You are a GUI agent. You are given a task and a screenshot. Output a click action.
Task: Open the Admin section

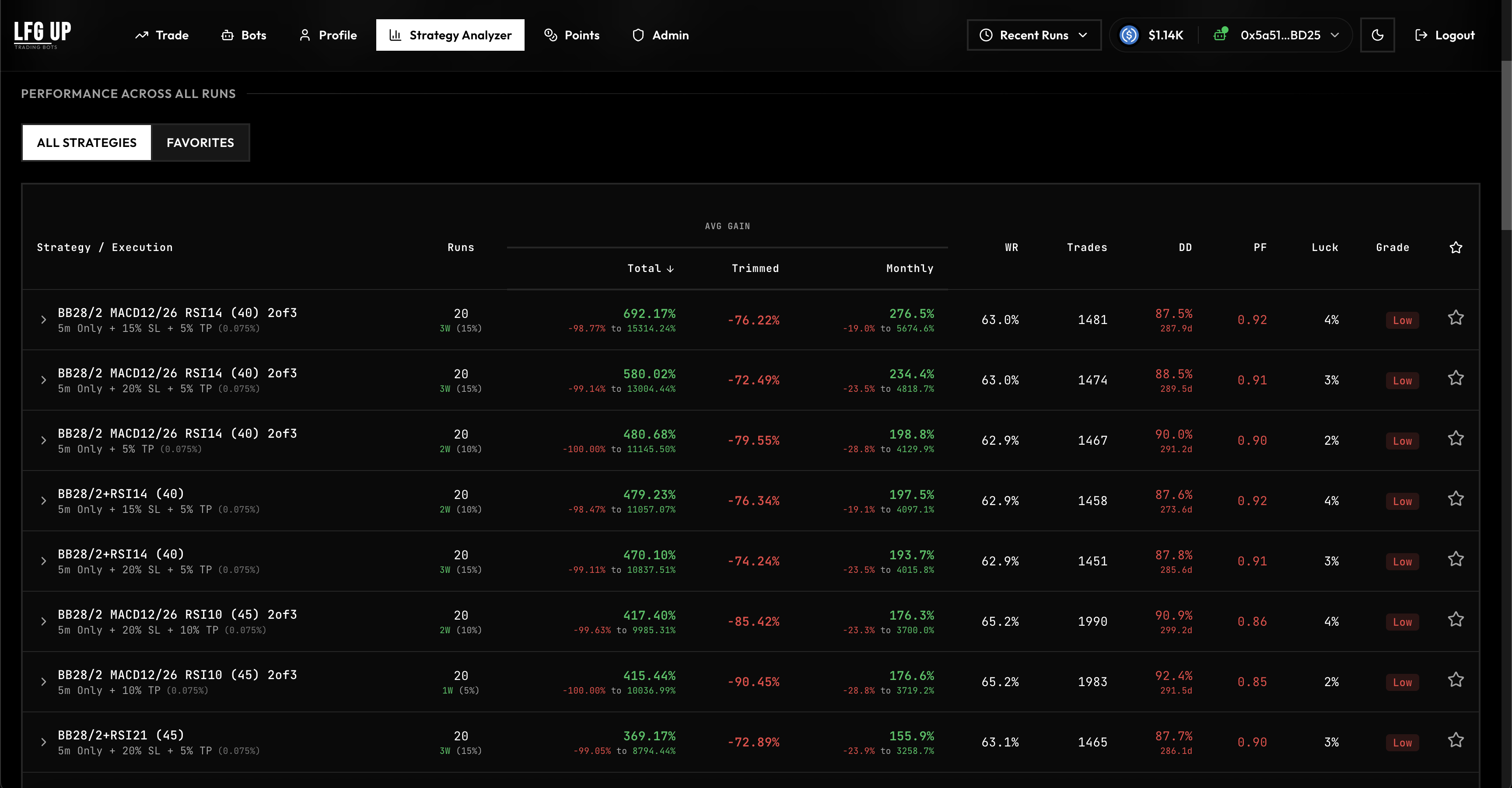coord(660,35)
